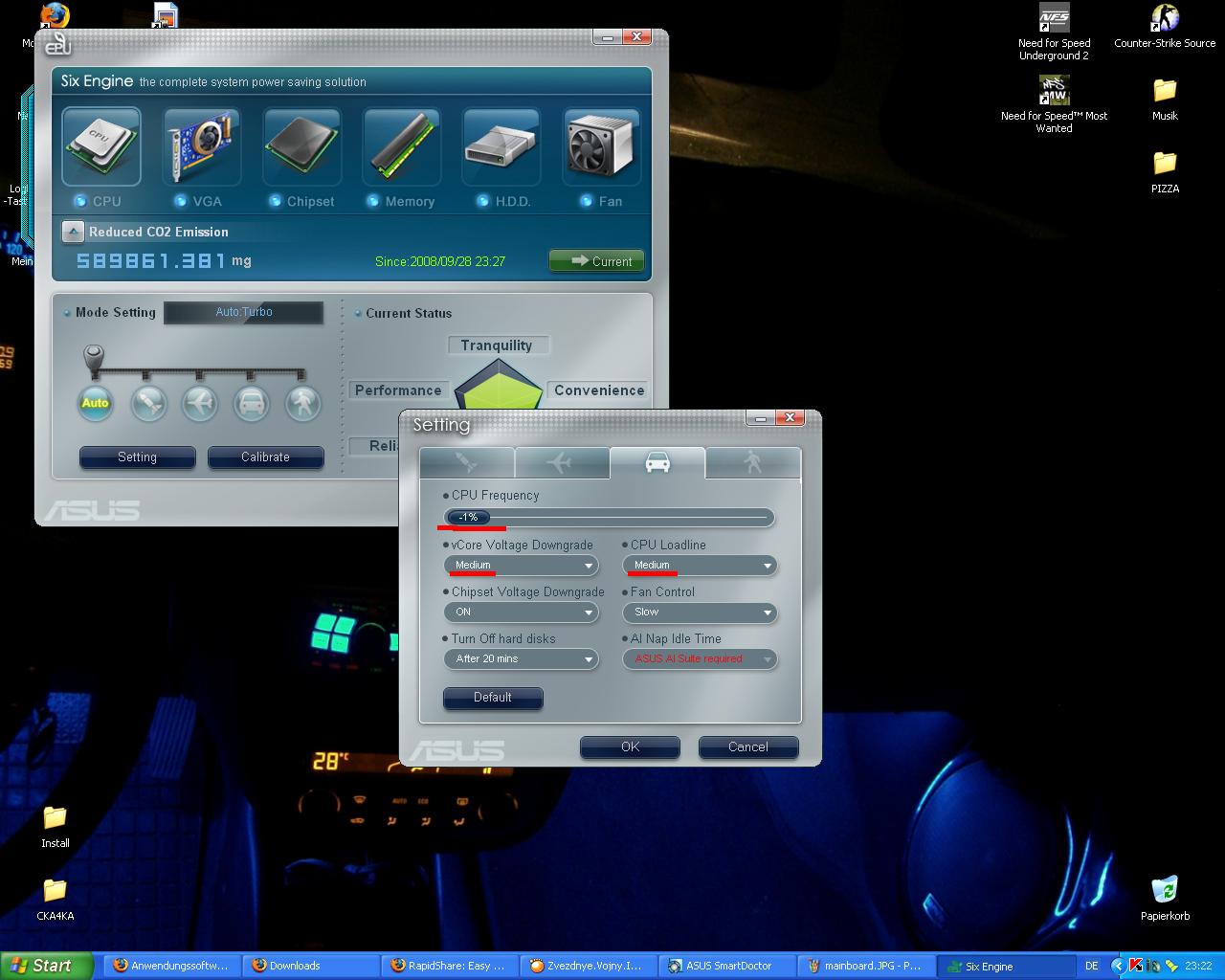Cancel the Setting dialog
Image resolution: width=1225 pixels, height=980 pixels.
748,746
